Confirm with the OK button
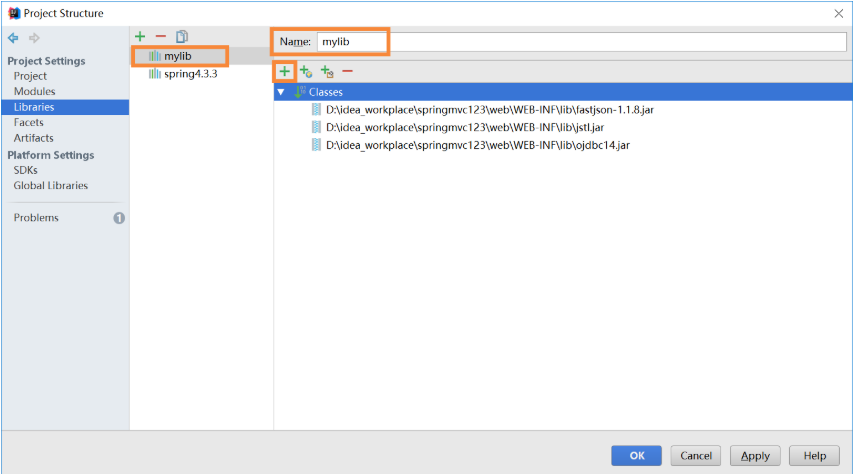The image size is (853, 474). (636, 455)
